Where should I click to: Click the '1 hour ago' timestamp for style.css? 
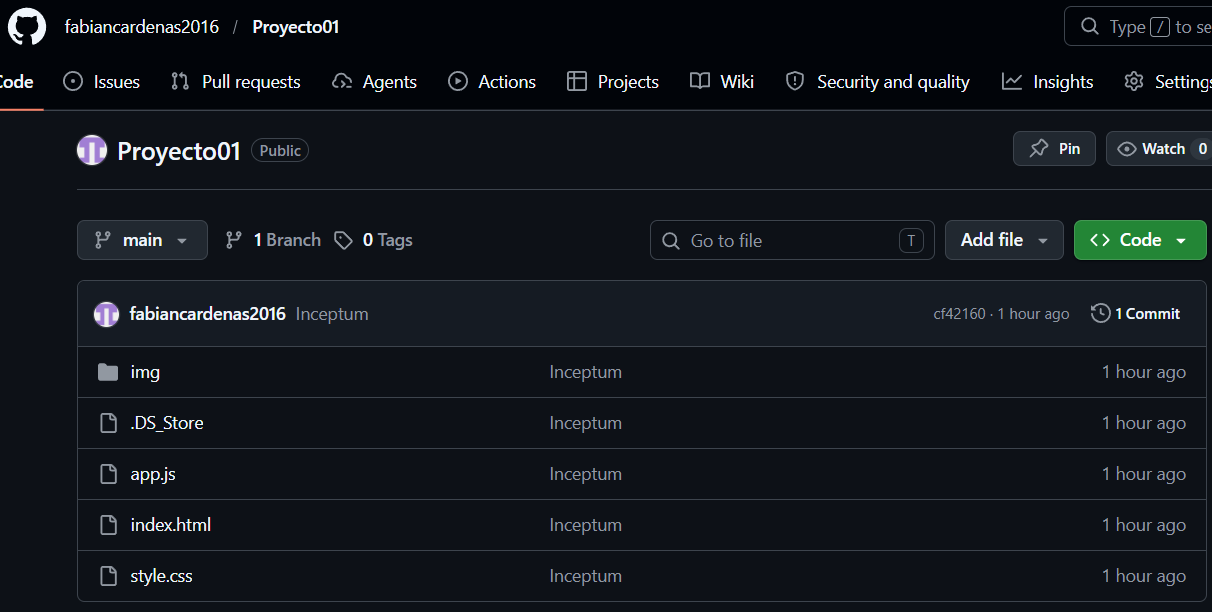tap(1144, 576)
